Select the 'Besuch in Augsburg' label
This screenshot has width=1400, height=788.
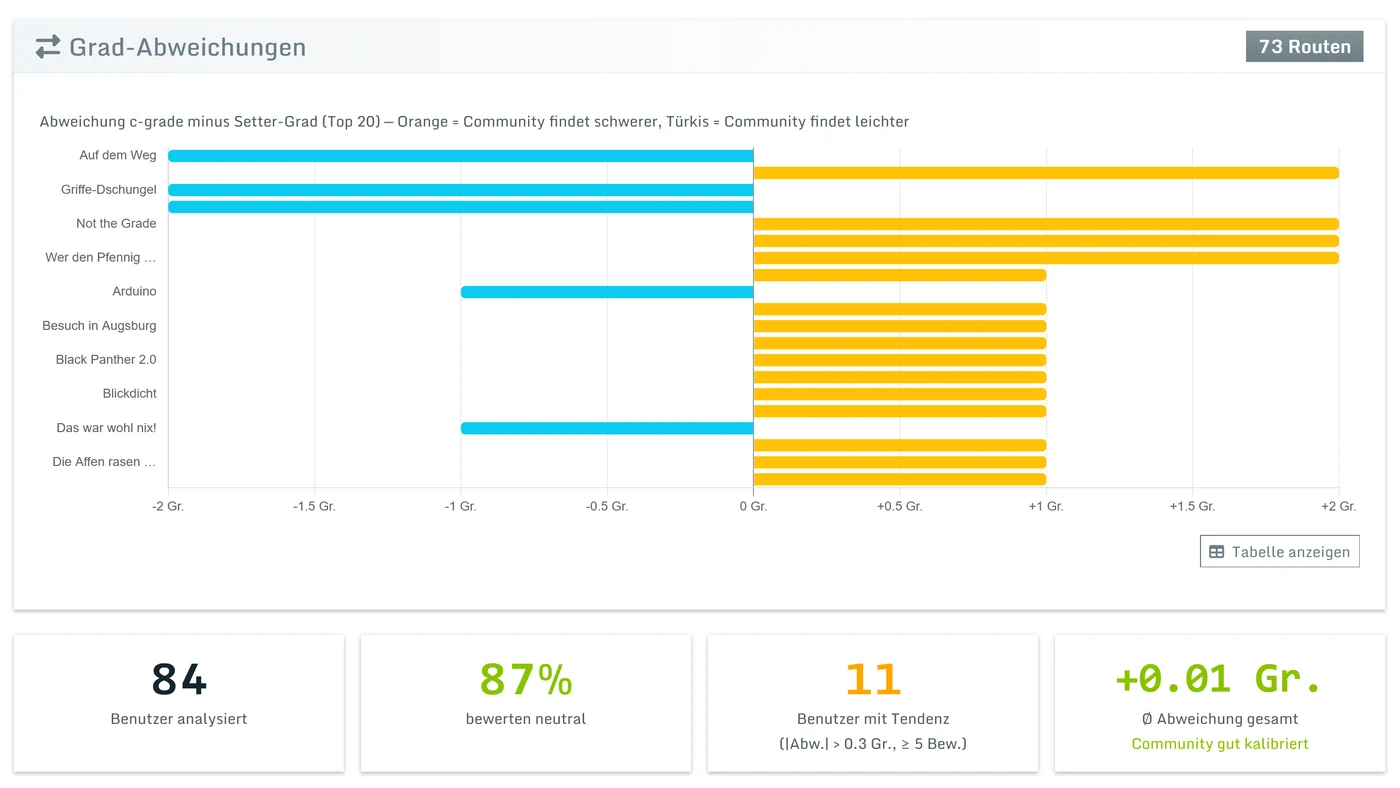point(99,326)
